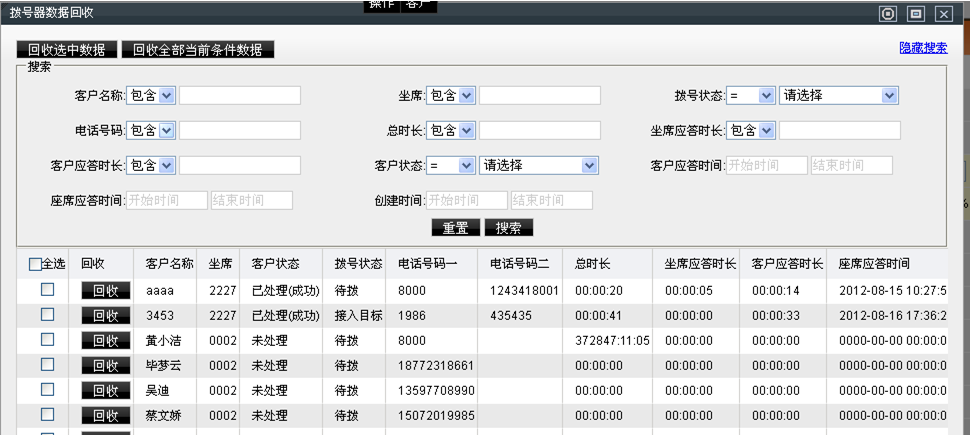Expand the 坐席应答时长 包含 operator dropdown
This screenshot has height=435, width=970.
(752, 131)
